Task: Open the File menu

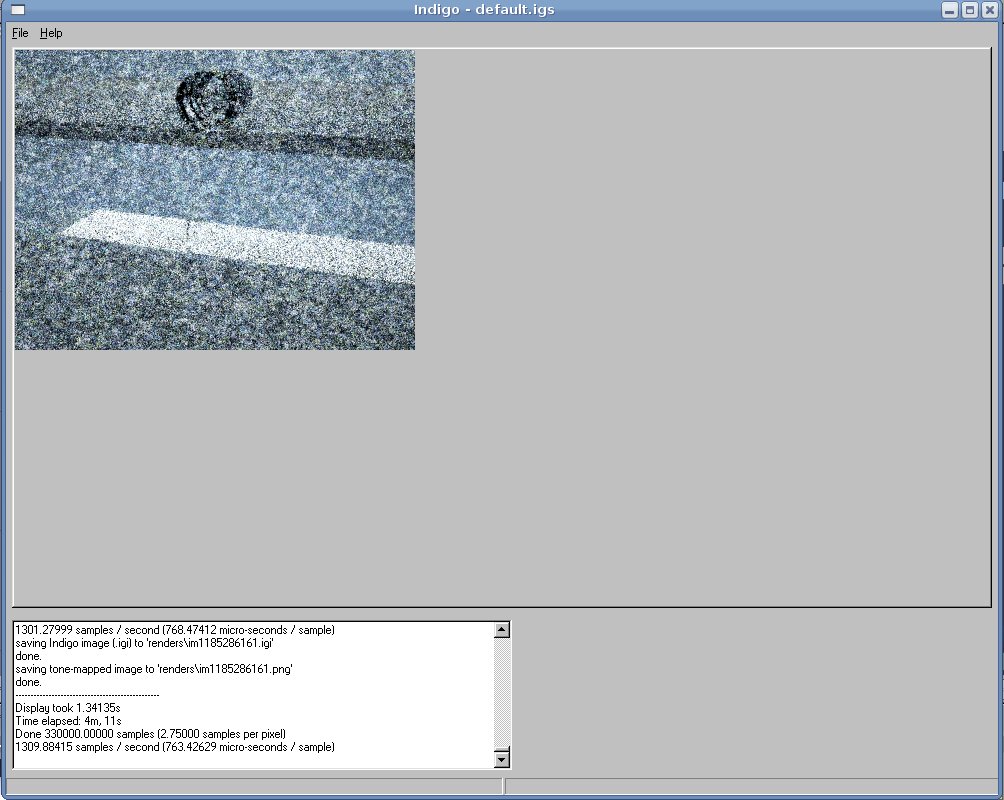Action: (20, 33)
